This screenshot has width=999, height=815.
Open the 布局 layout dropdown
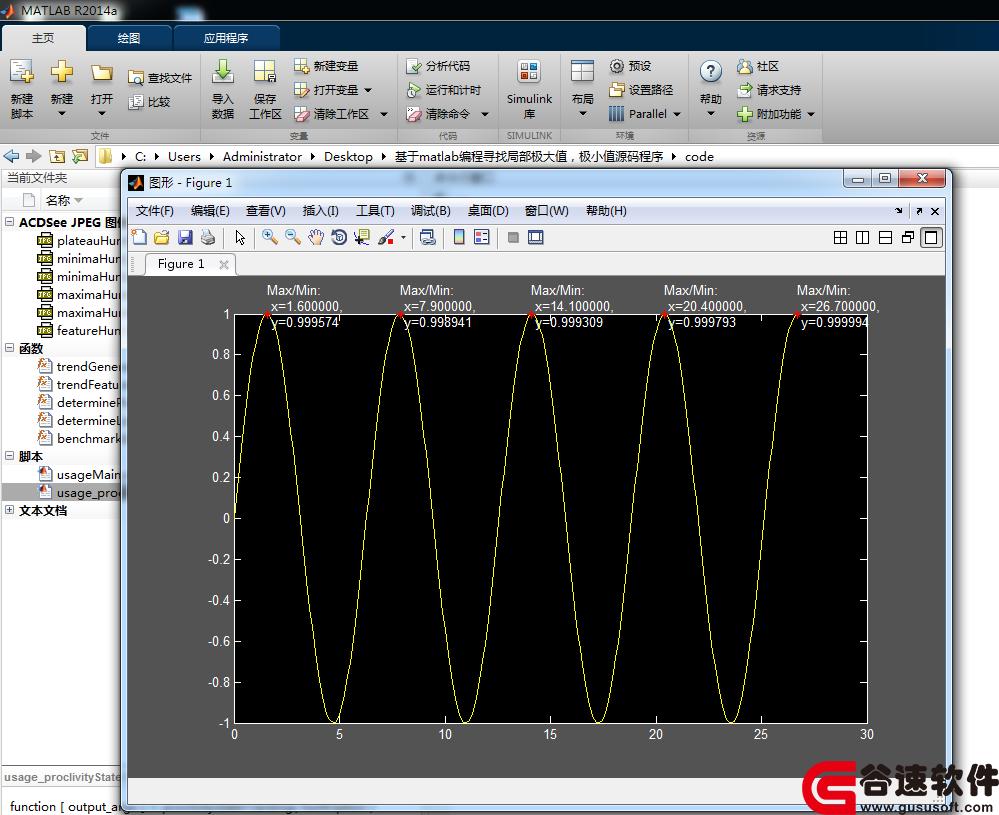[582, 113]
